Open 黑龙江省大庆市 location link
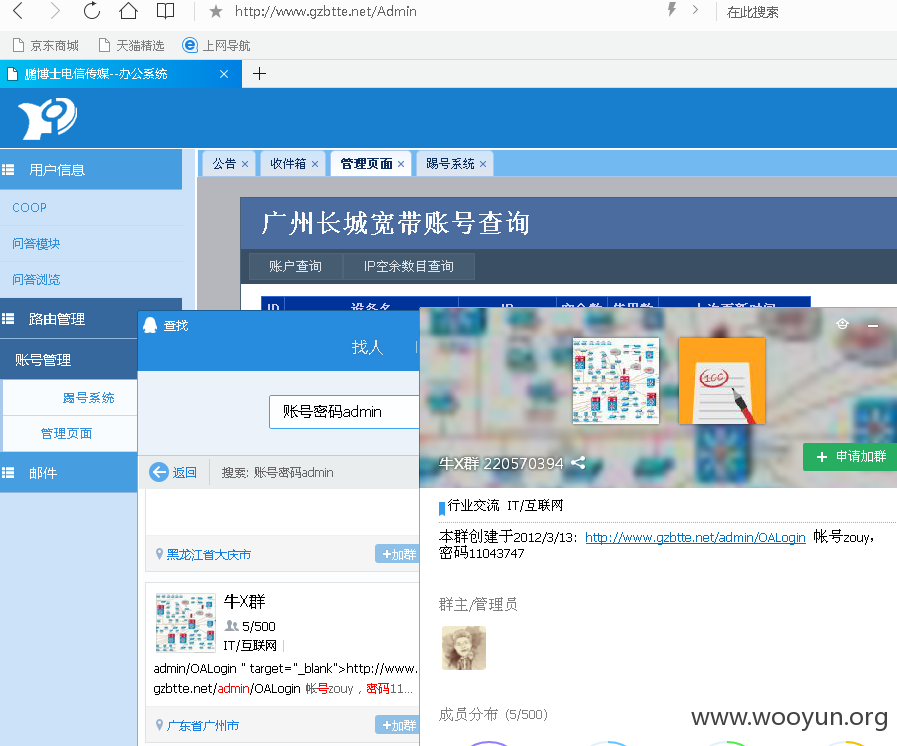The image size is (897, 746). 208,554
